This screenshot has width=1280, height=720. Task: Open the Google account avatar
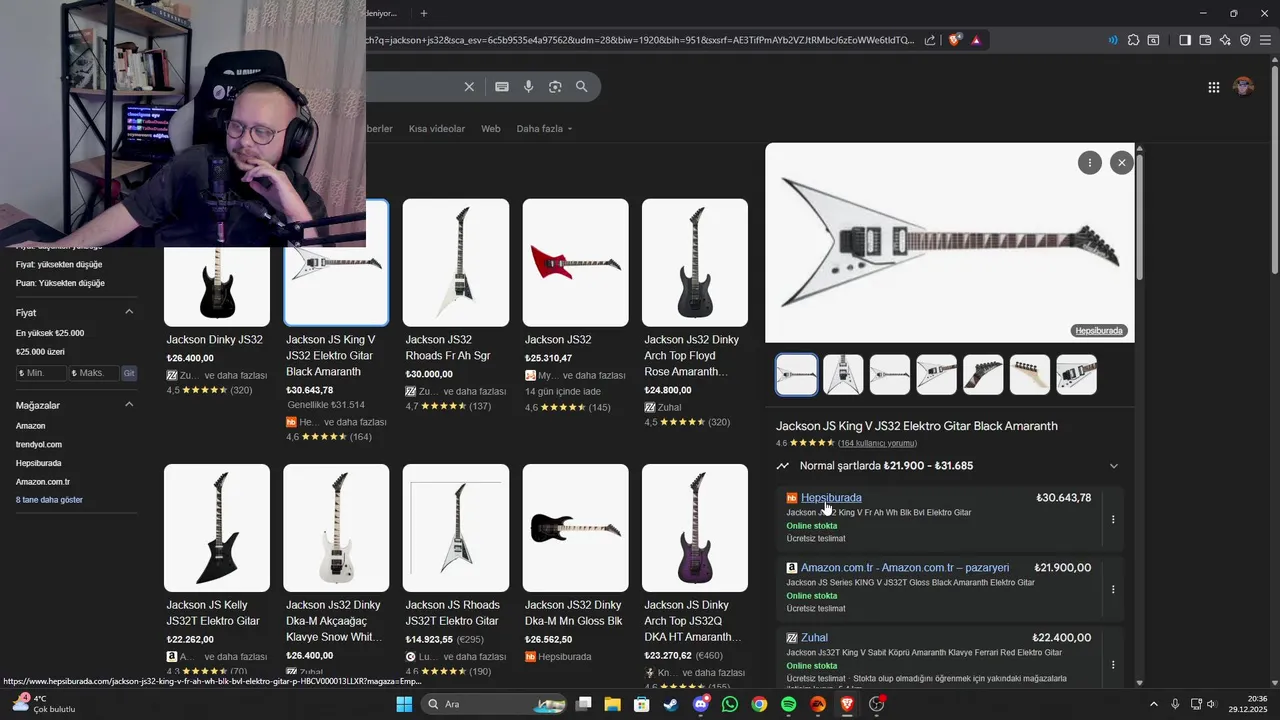click(1243, 87)
